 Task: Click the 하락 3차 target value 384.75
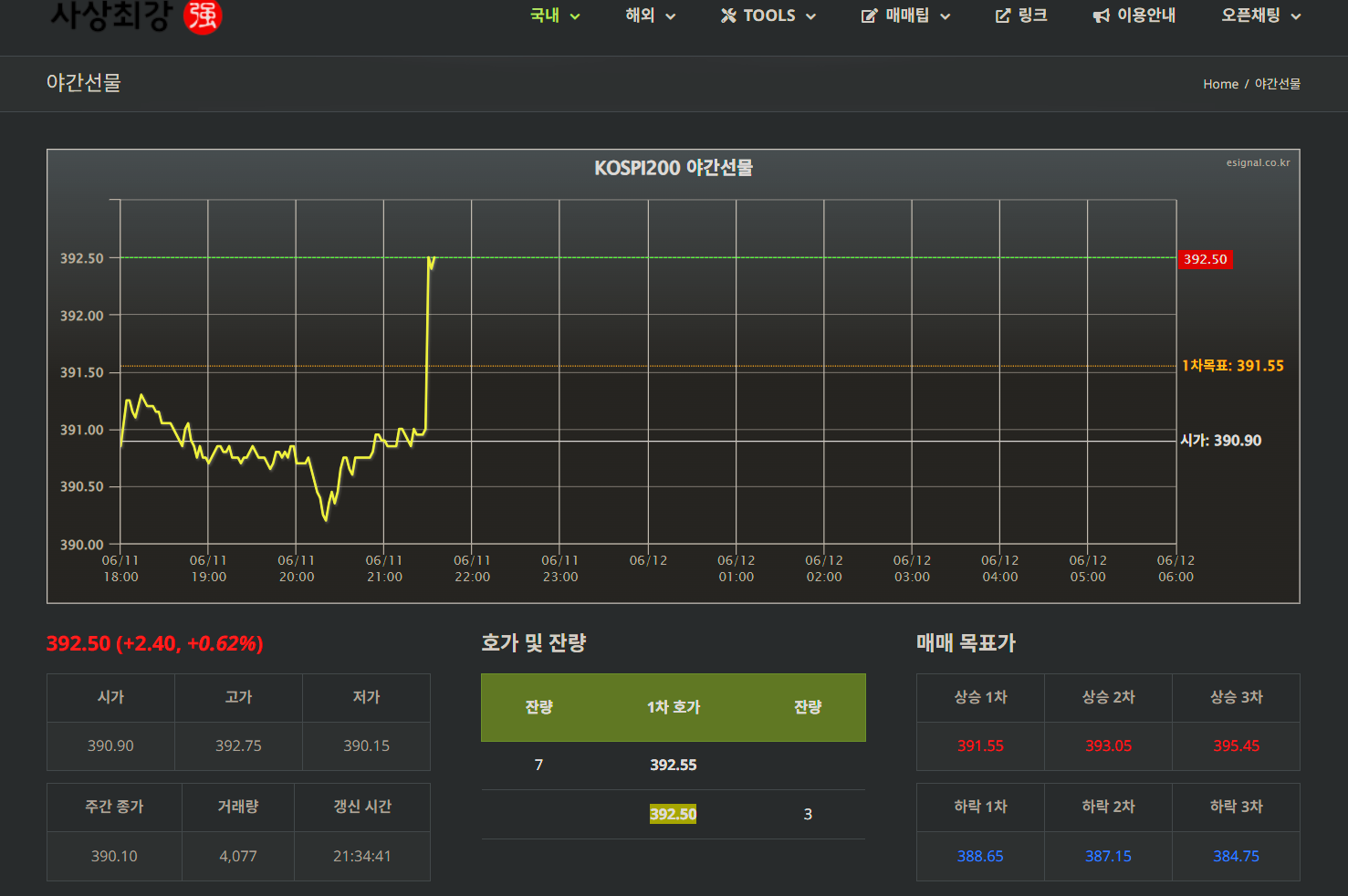1236,856
